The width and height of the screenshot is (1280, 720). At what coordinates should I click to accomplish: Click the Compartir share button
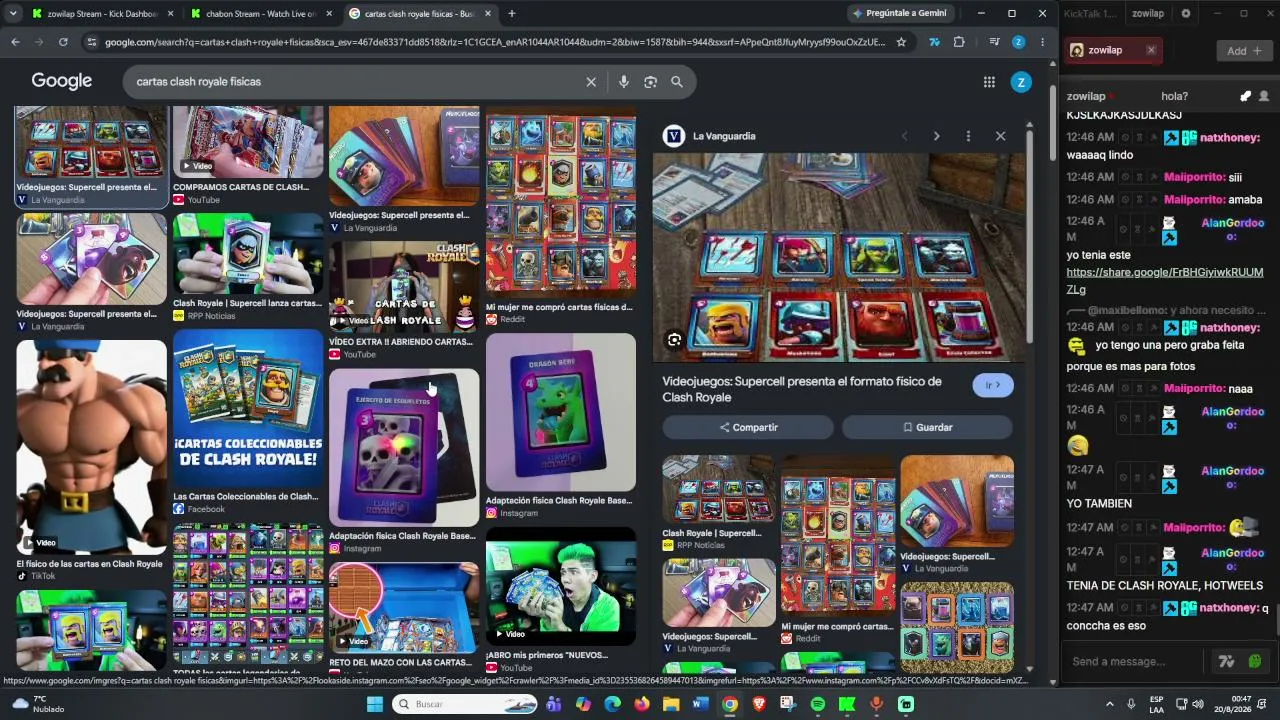(x=748, y=427)
